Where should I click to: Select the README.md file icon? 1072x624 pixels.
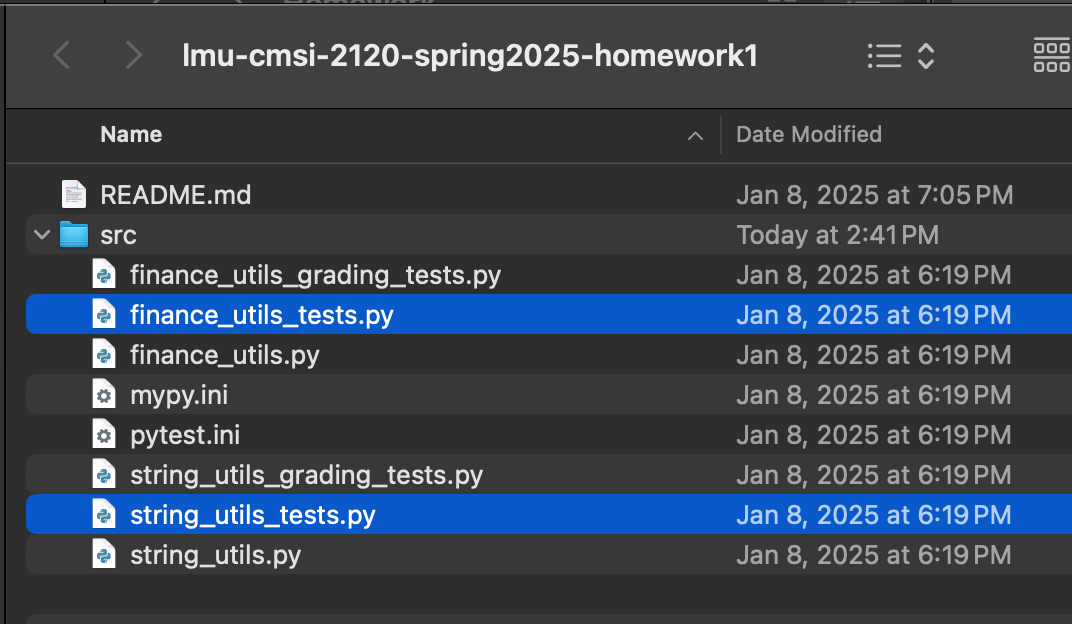point(74,195)
